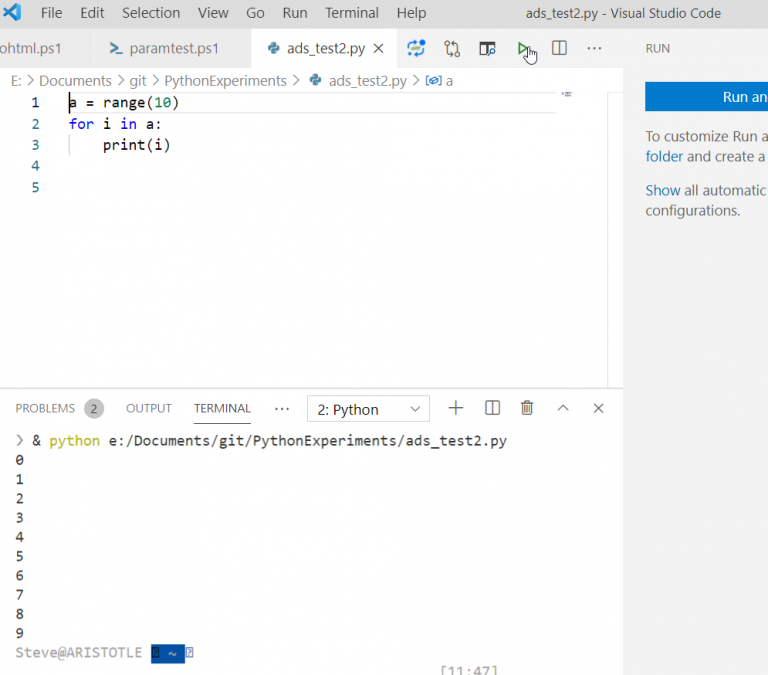Image resolution: width=768 pixels, height=675 pixels.
Task: Open the PROBLEMS panel tab
Action: tap(45, 409)
